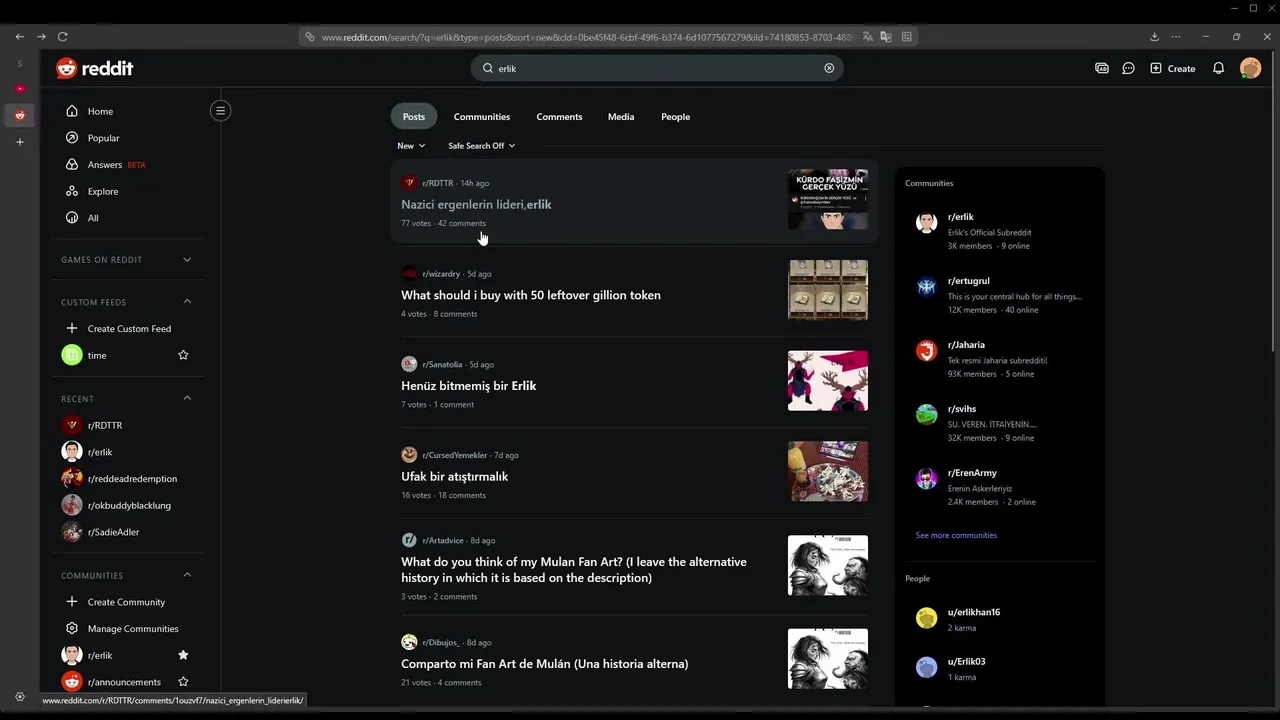The width and height of the screenshot is (1280, 720).
Task: Select the Comments search tab
Action: point(559,117)
